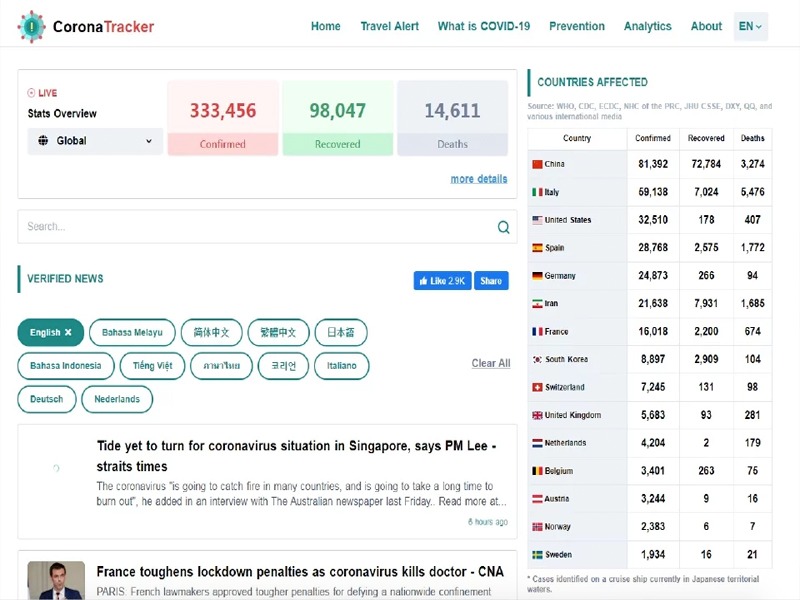Click the South Korea flag icon
This screenshot has width=800, height=600.
point(537,359)
